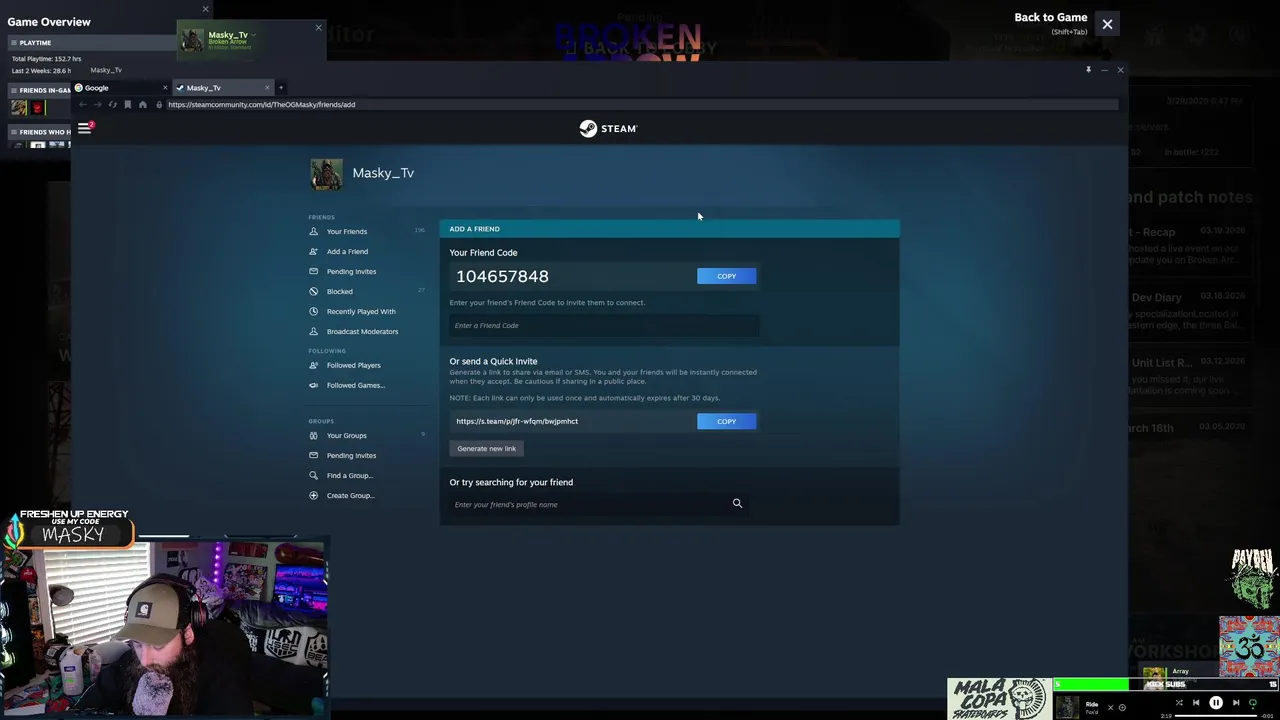Click Generate new link button

click(487, 448)
